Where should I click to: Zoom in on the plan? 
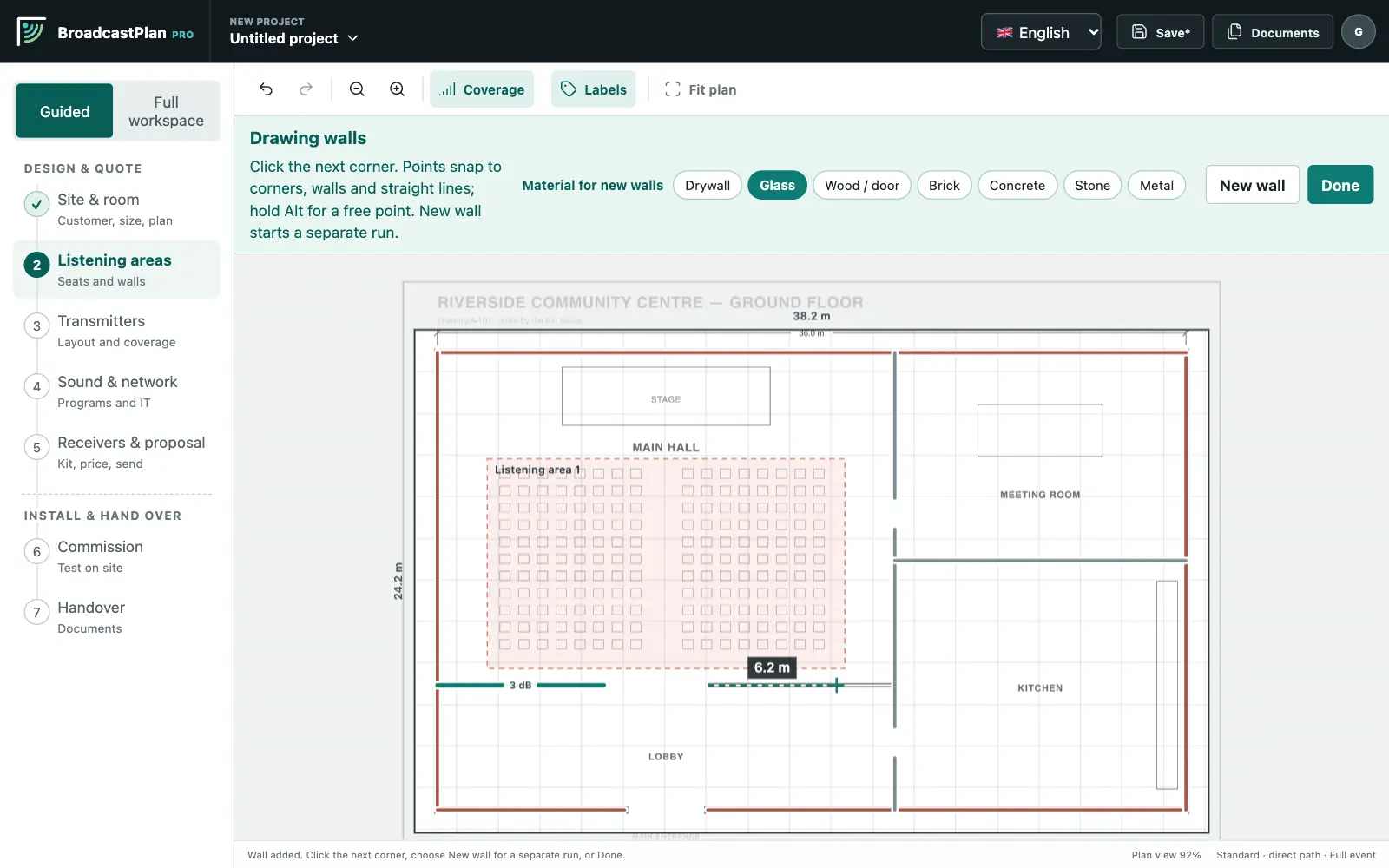click(398, 89)
